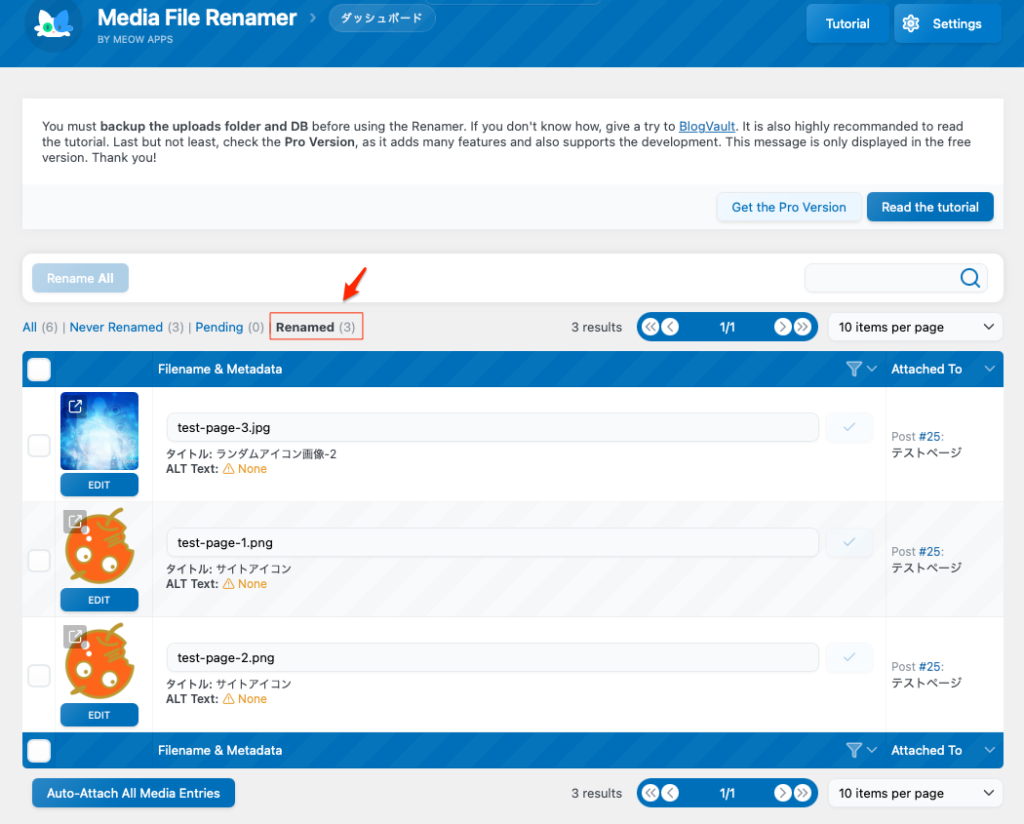Viewport: 1024px width, 824px height.
Task: Go to next page in top pagination
Action: [x=782, y=327]
